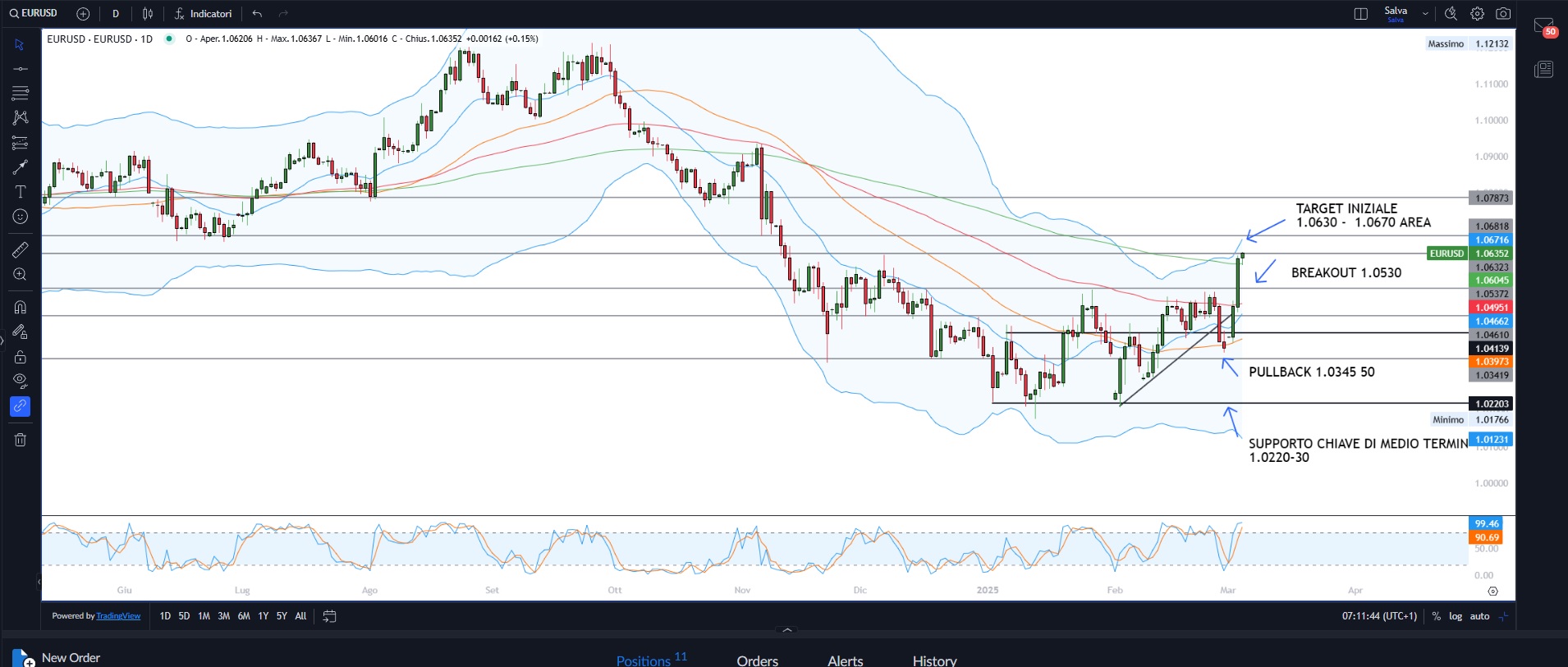1568x667 pixels.
Task: Open the candlestick chart style selector
Action: (x=148, y=14)
